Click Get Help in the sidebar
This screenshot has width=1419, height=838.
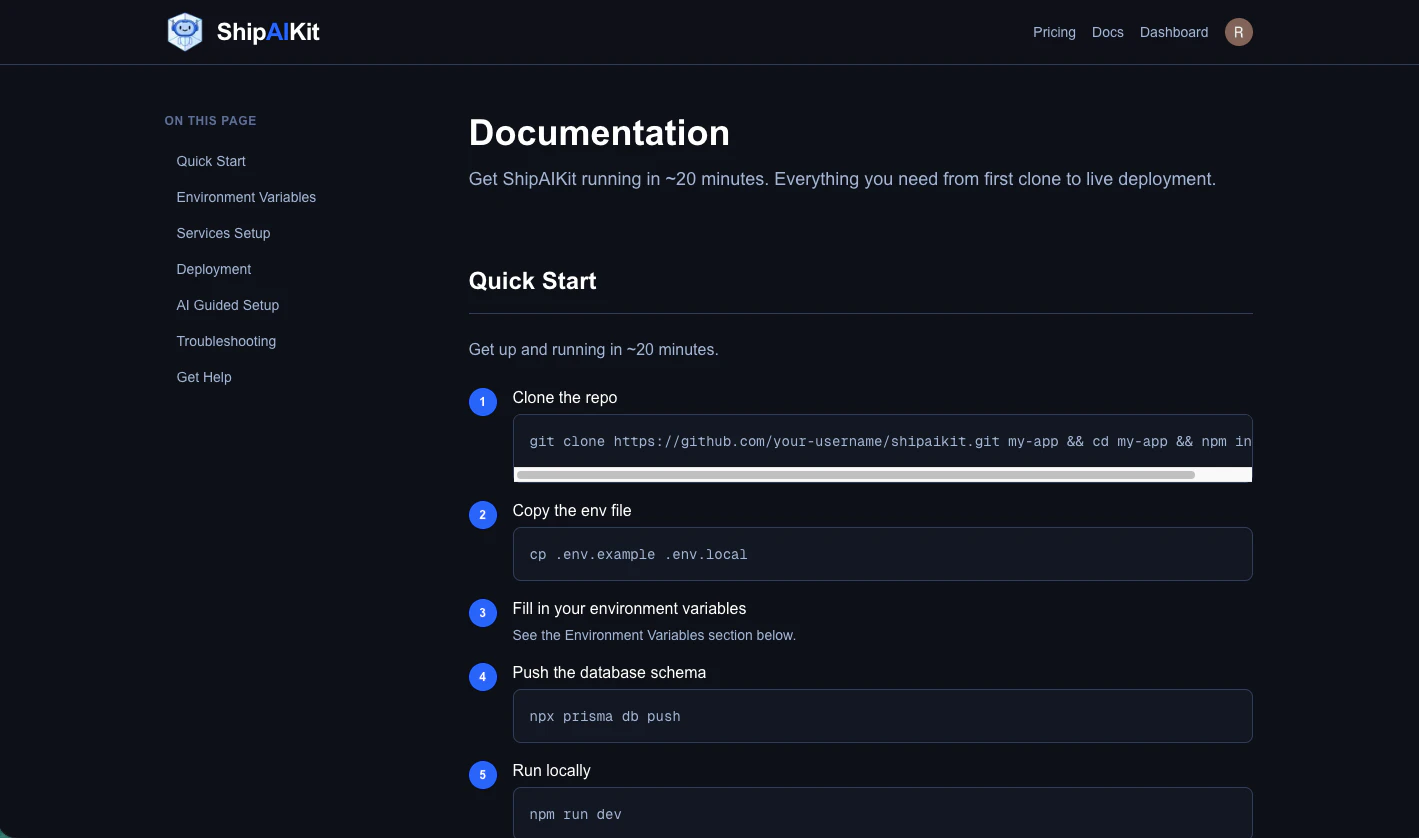coord(204,377)
